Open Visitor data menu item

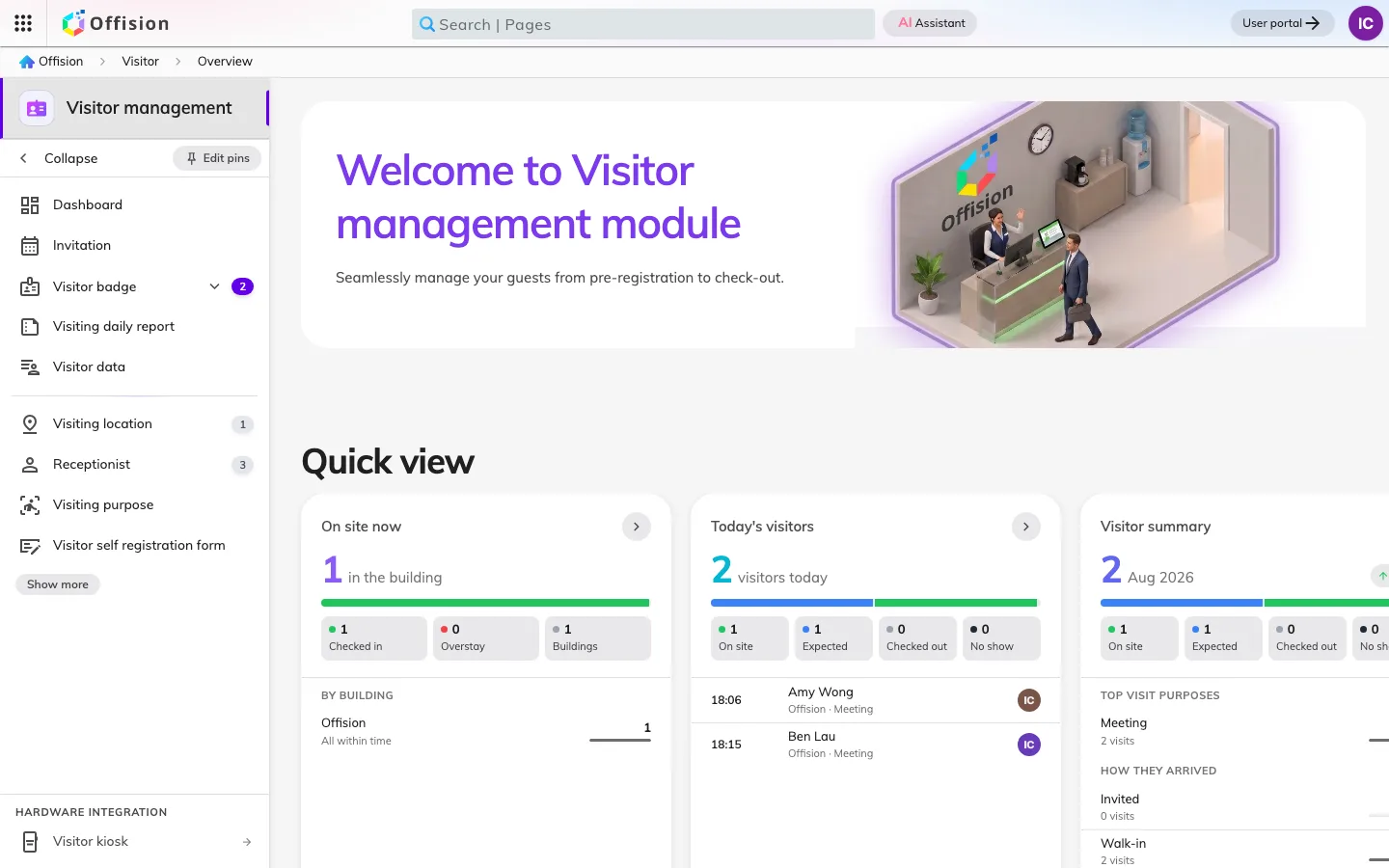pyautogui.click(x=135, y=367)
